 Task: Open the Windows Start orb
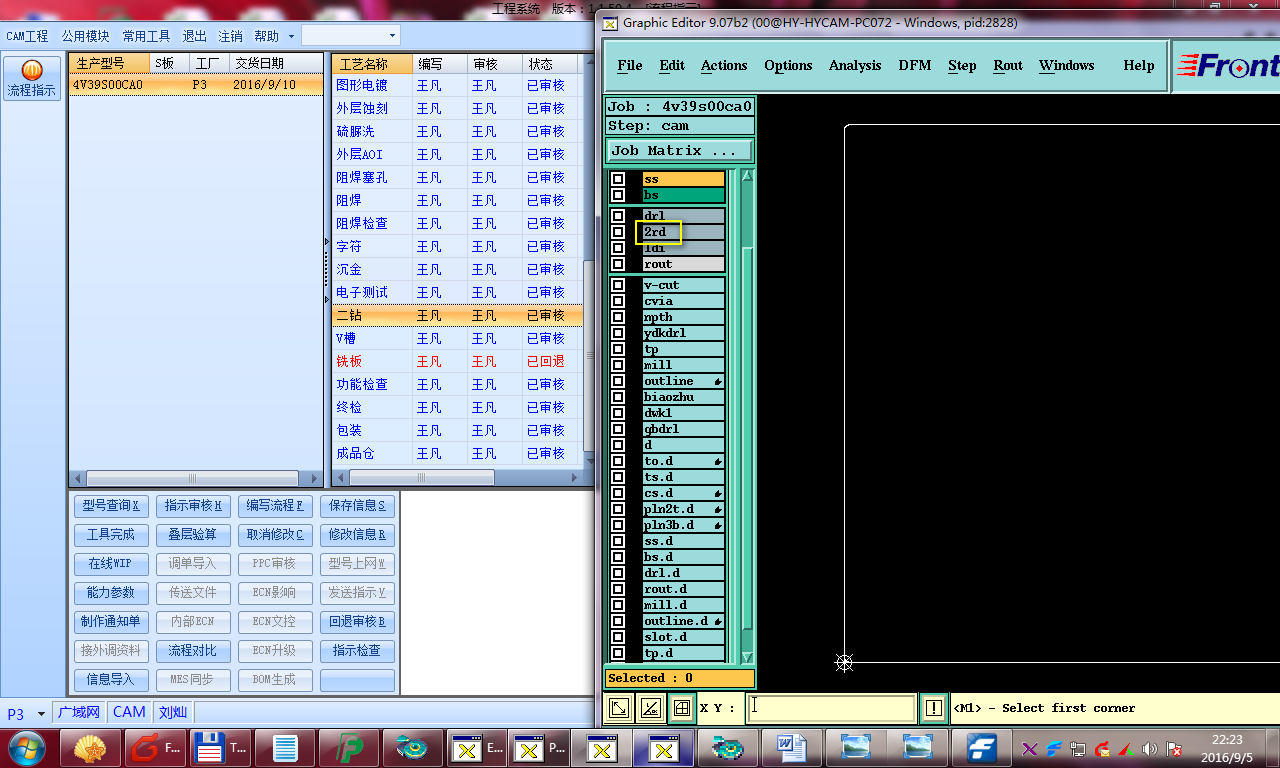click(25, 747)
